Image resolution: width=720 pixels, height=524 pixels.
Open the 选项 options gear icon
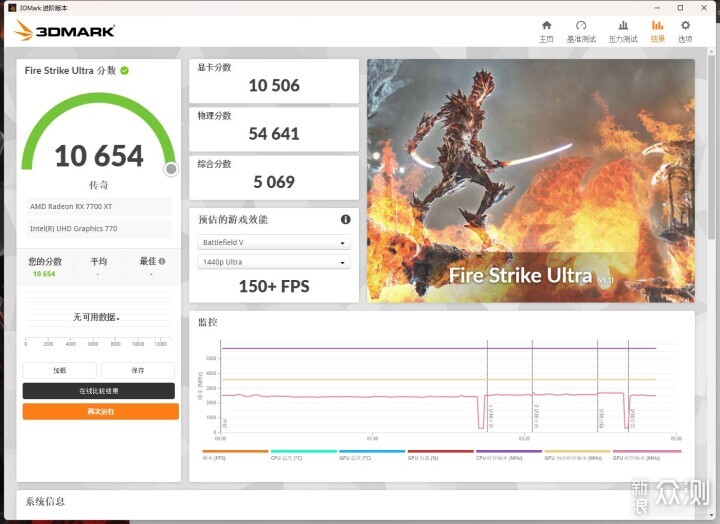coord(685,26)
